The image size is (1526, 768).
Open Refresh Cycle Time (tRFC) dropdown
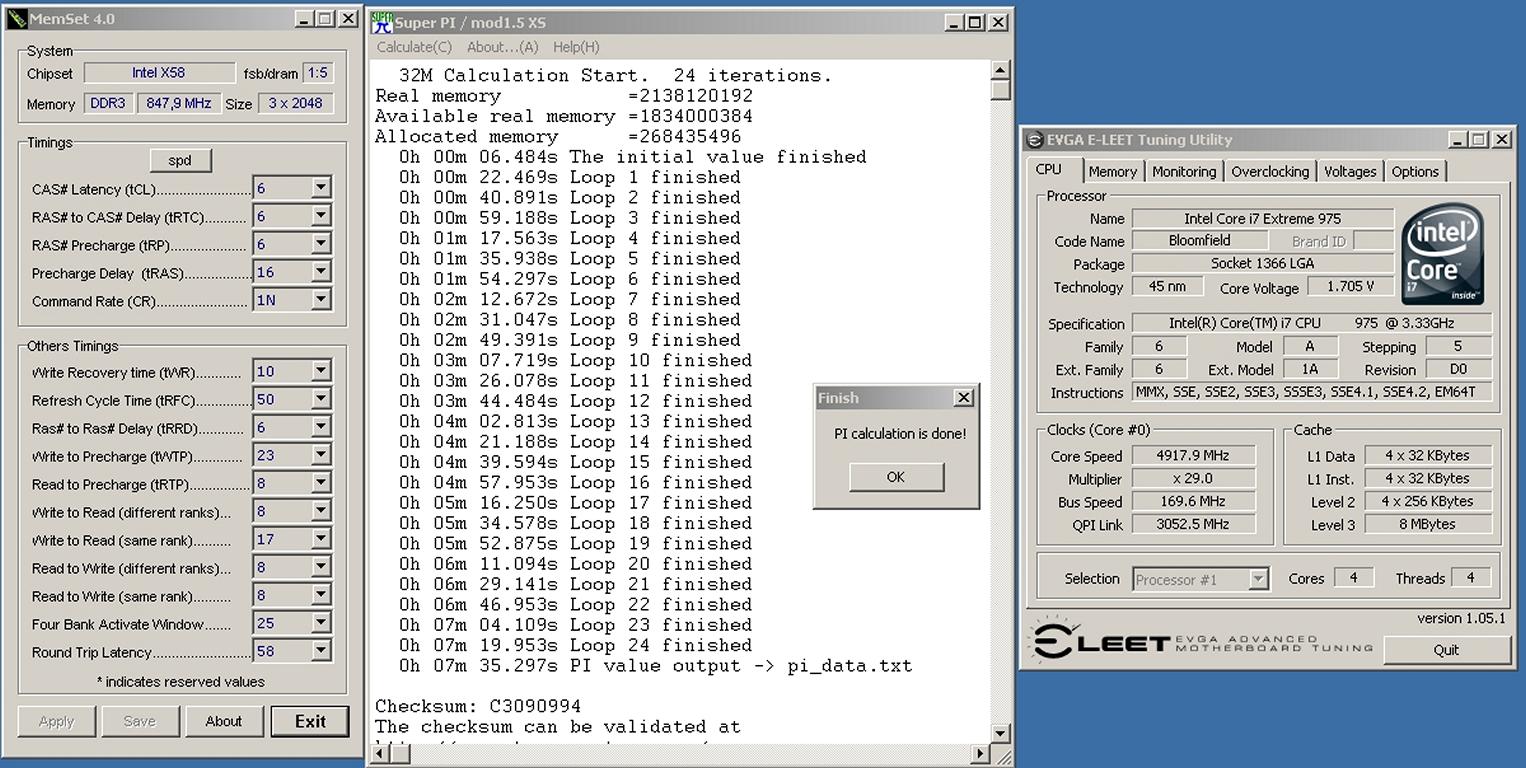[x=320, y=399]
